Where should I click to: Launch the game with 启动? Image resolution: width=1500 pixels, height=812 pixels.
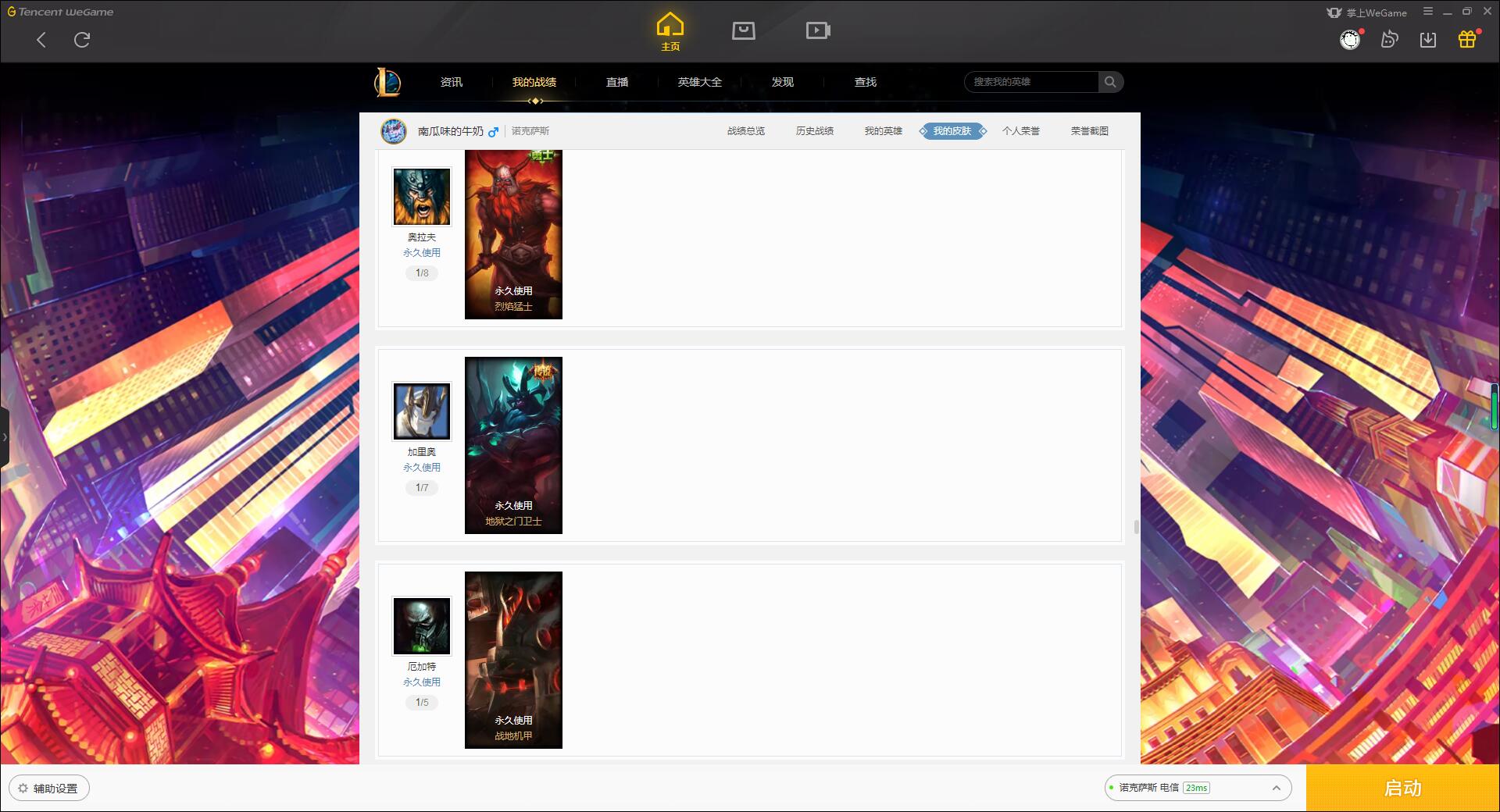(x=1403, y=788)
